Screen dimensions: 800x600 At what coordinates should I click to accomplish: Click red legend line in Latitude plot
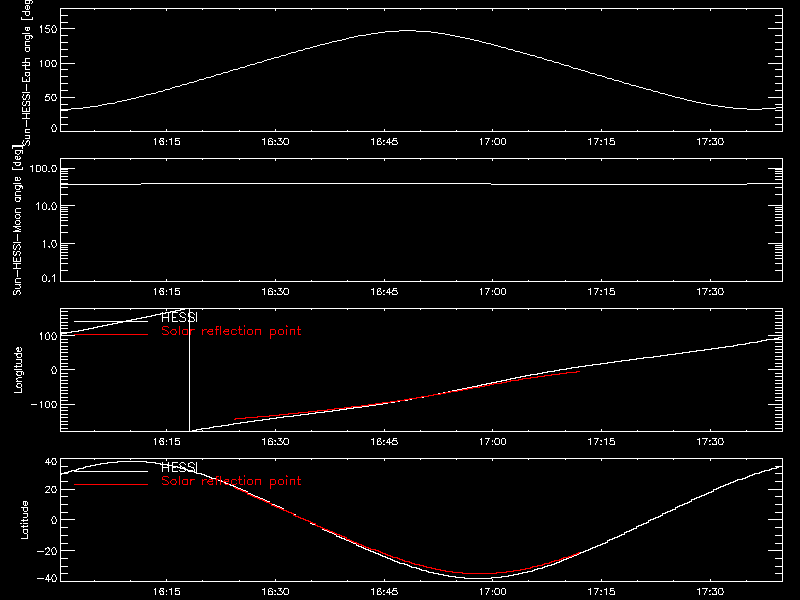(111, 485)
